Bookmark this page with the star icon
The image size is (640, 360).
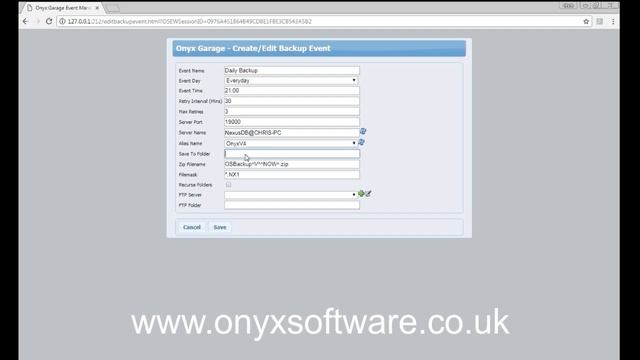tap(586, 21)
